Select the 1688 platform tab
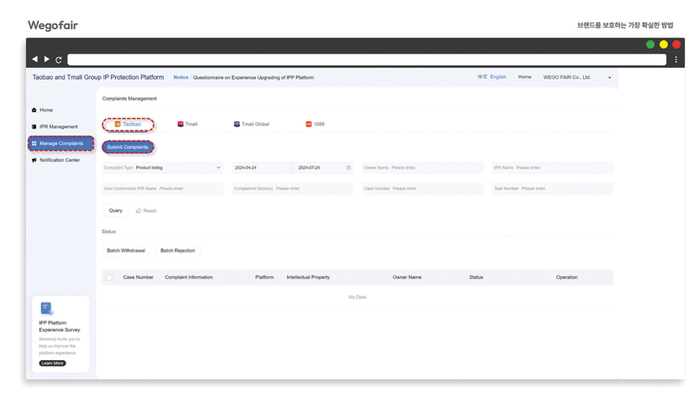 315,124
